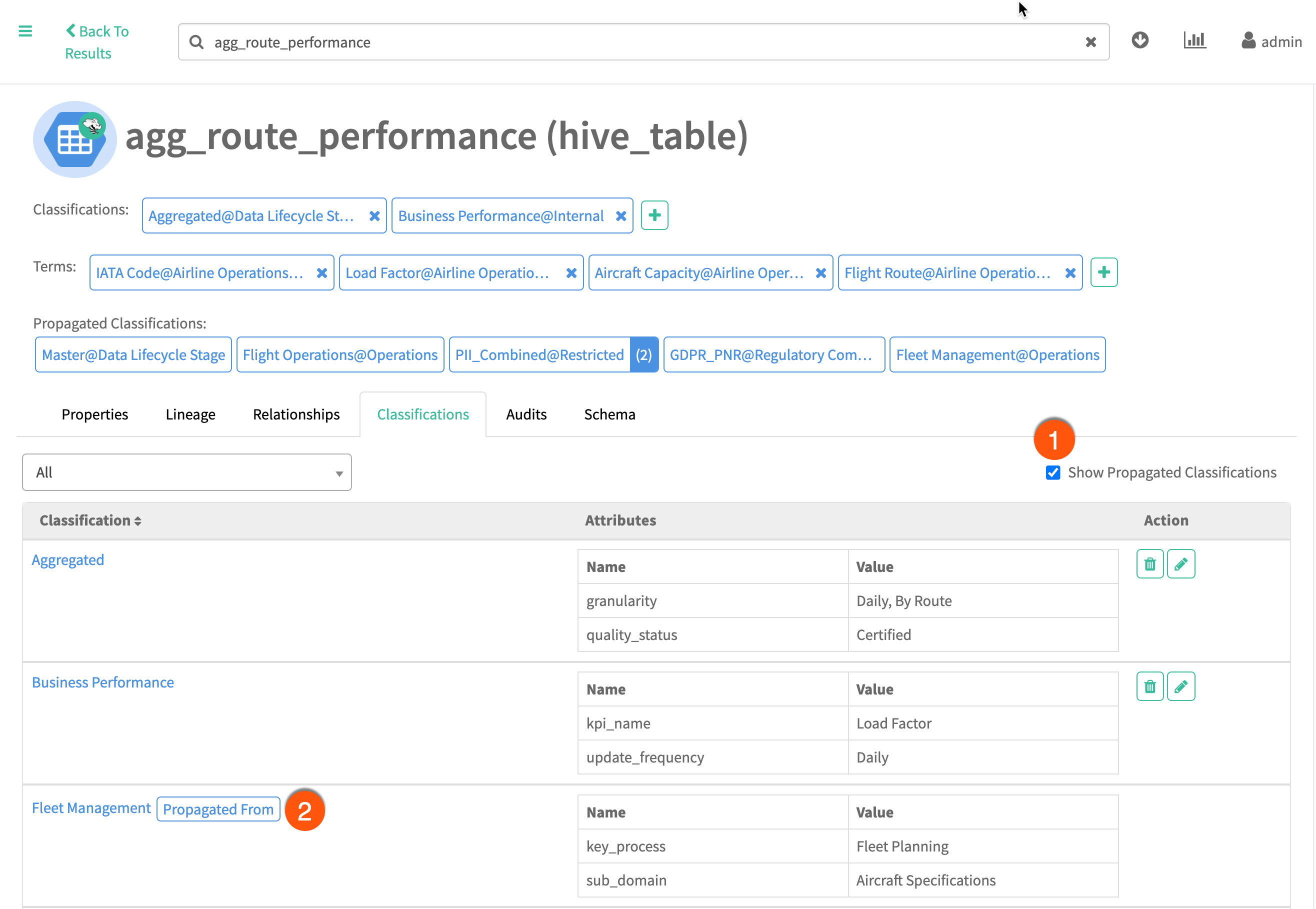
Task: Click the Propagated From button
Action: tap(218, 809)
